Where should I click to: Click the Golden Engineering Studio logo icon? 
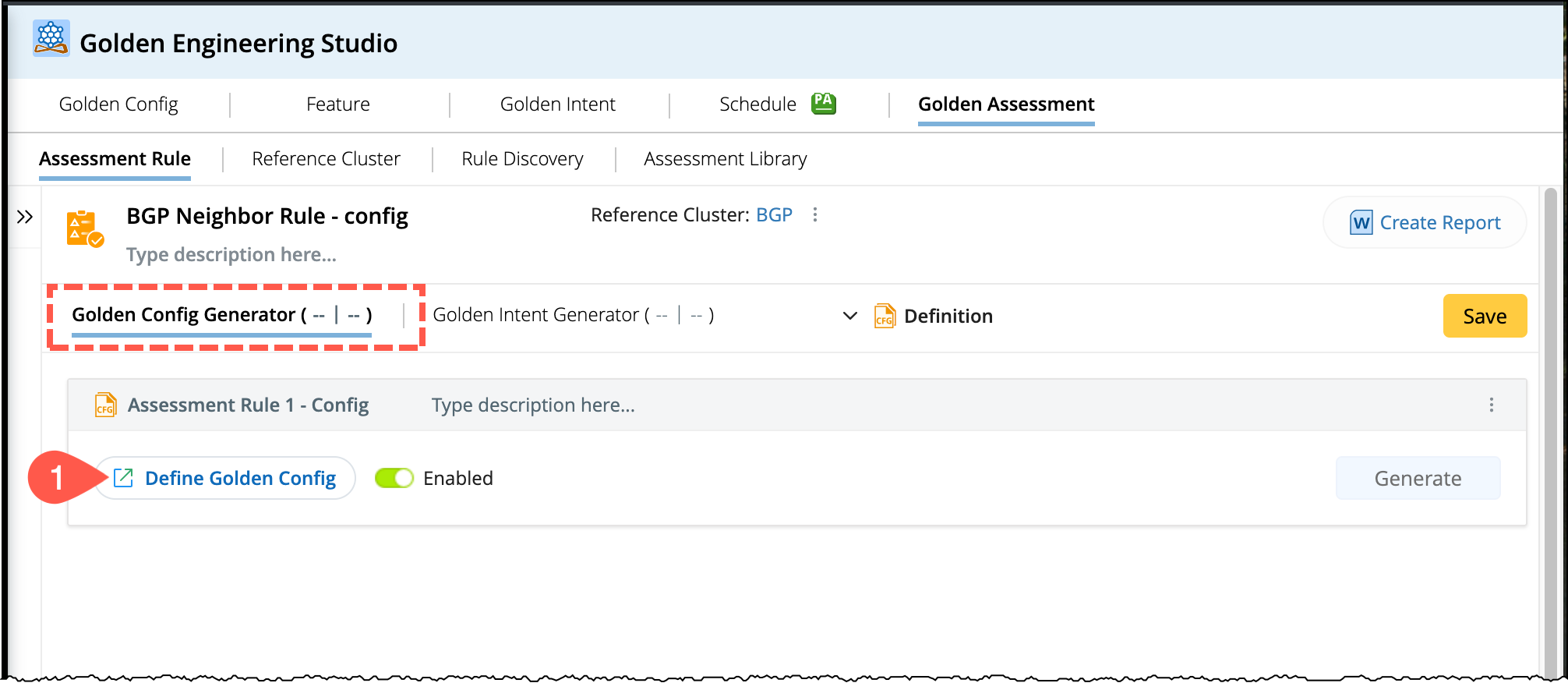[51, 38]
